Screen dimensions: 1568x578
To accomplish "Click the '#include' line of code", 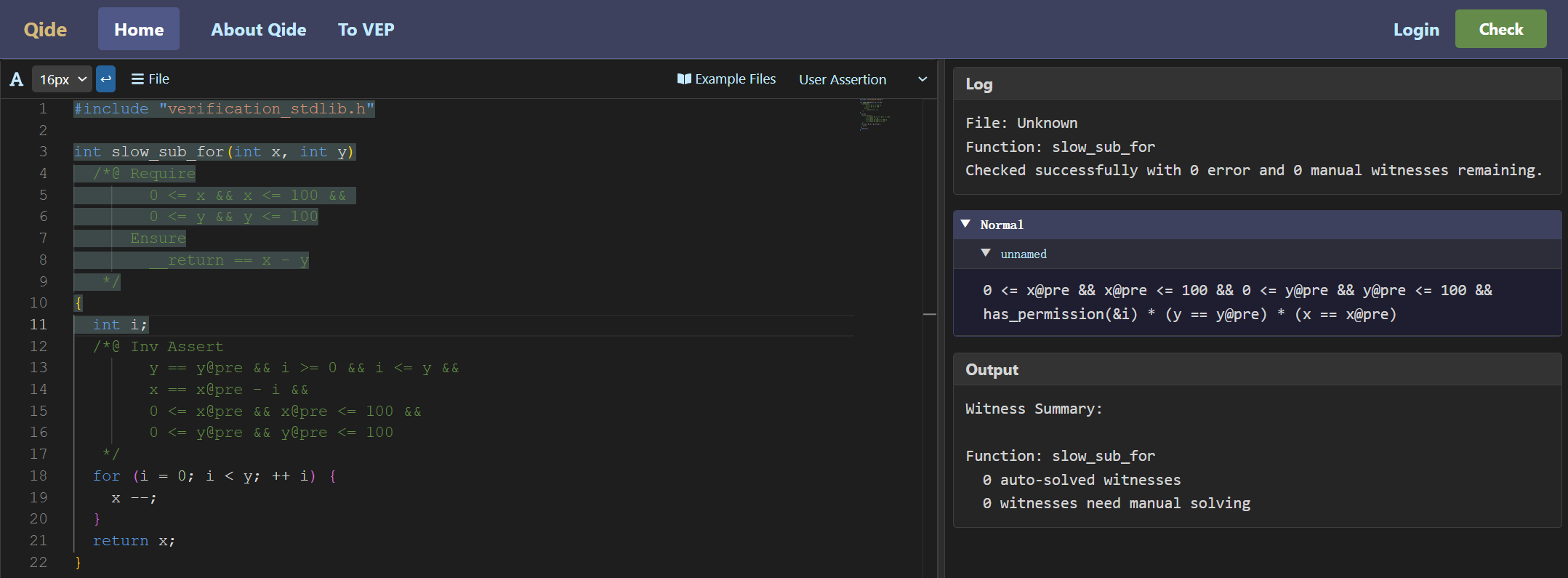I will coord(224,109).
